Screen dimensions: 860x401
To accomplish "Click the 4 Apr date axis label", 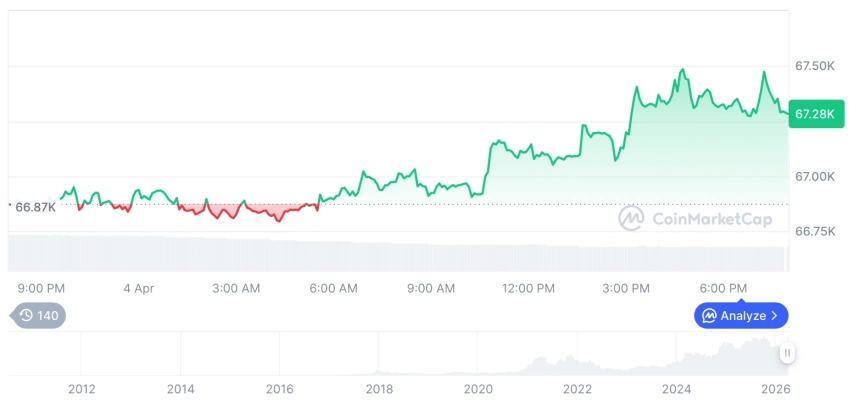I will point(139,288).
